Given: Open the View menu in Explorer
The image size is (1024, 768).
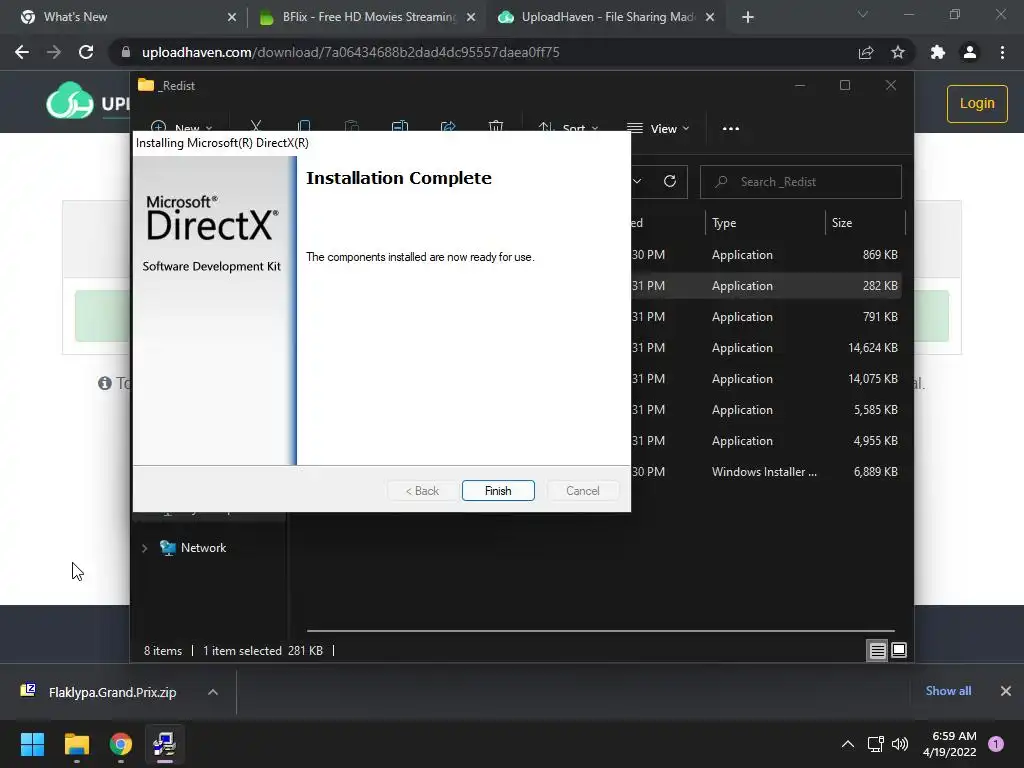Looking at the screenshot, I should pos(658,129).
